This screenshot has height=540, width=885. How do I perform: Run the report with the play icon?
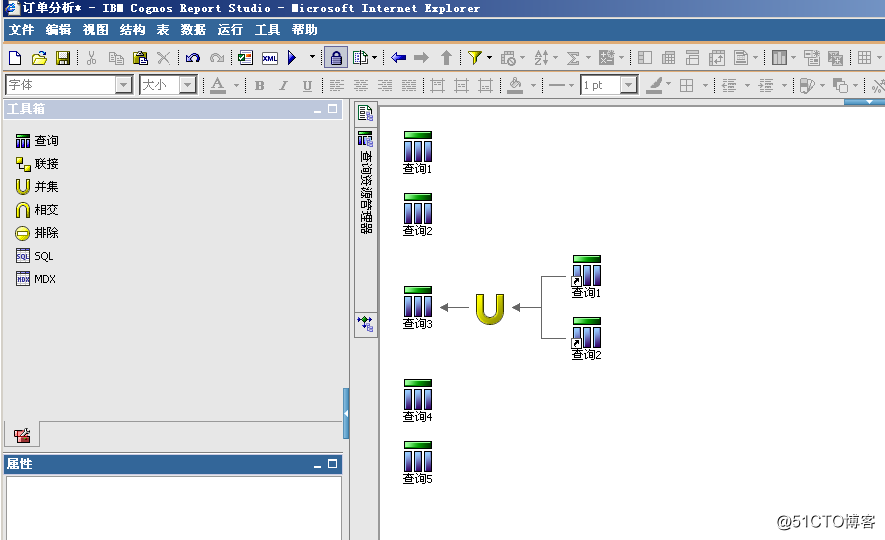click(x=292, y=58)
